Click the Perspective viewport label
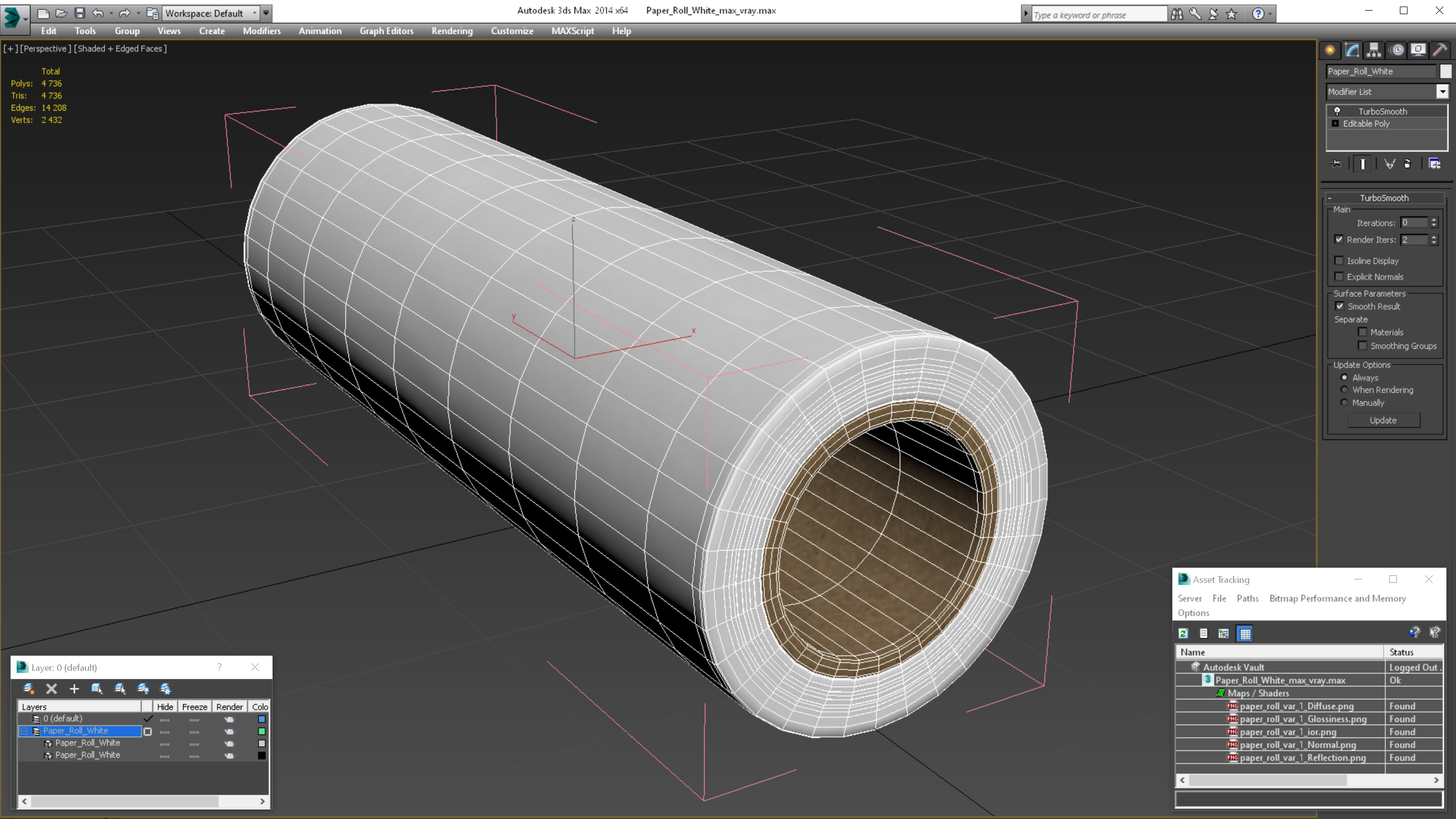Image resolution: width=1456 pixels, height=819 pixels. [x=46, y=49]
